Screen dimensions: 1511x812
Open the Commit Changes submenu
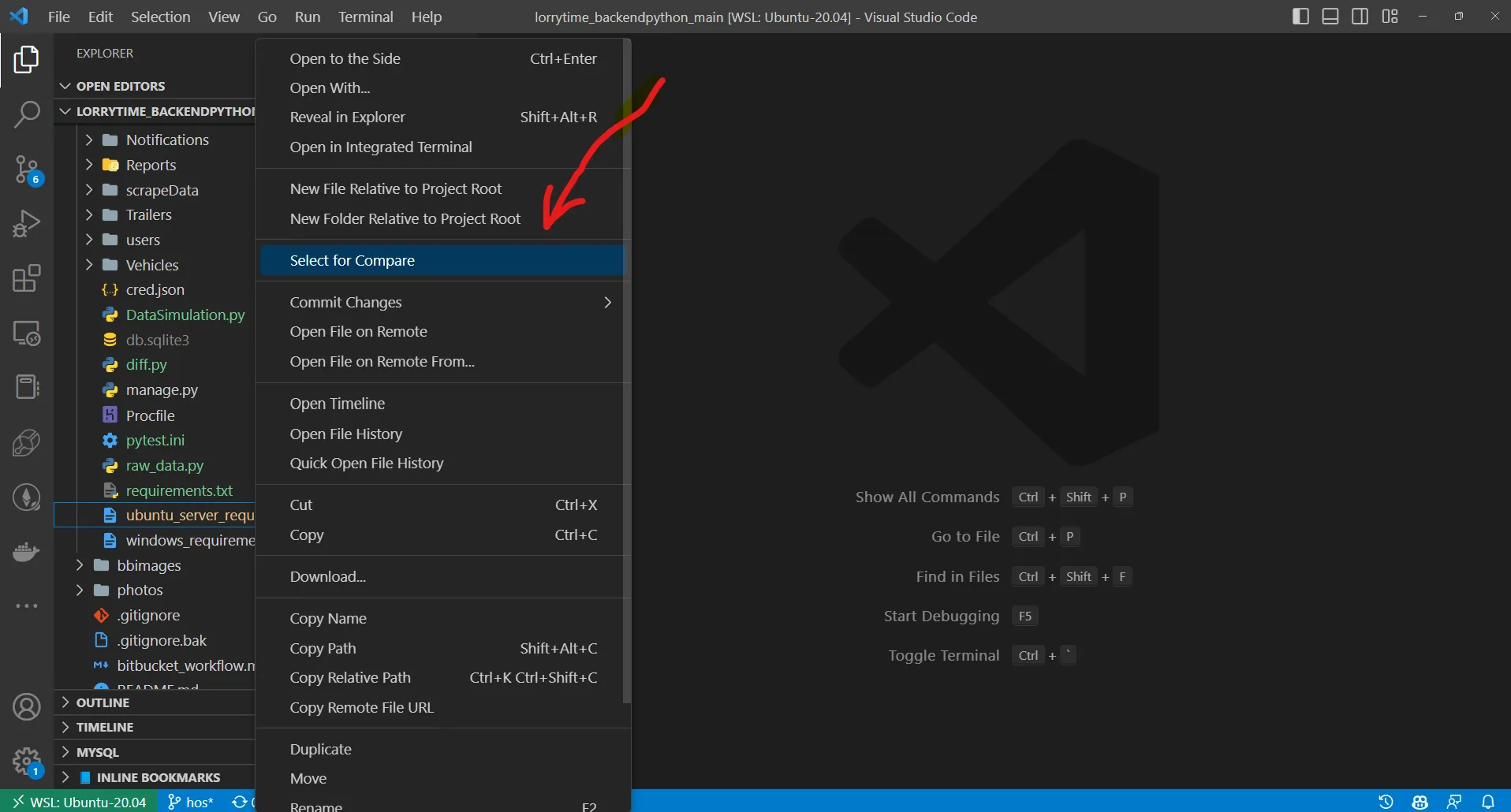(x=442, y=303)
